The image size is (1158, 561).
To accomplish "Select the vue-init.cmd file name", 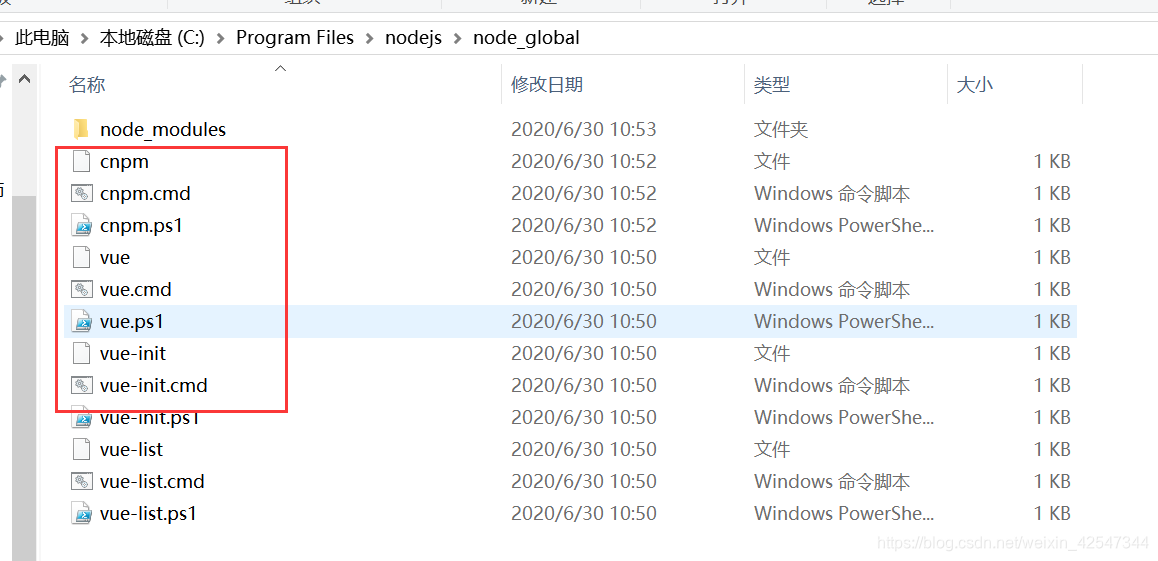I will (x=154, y=385).
